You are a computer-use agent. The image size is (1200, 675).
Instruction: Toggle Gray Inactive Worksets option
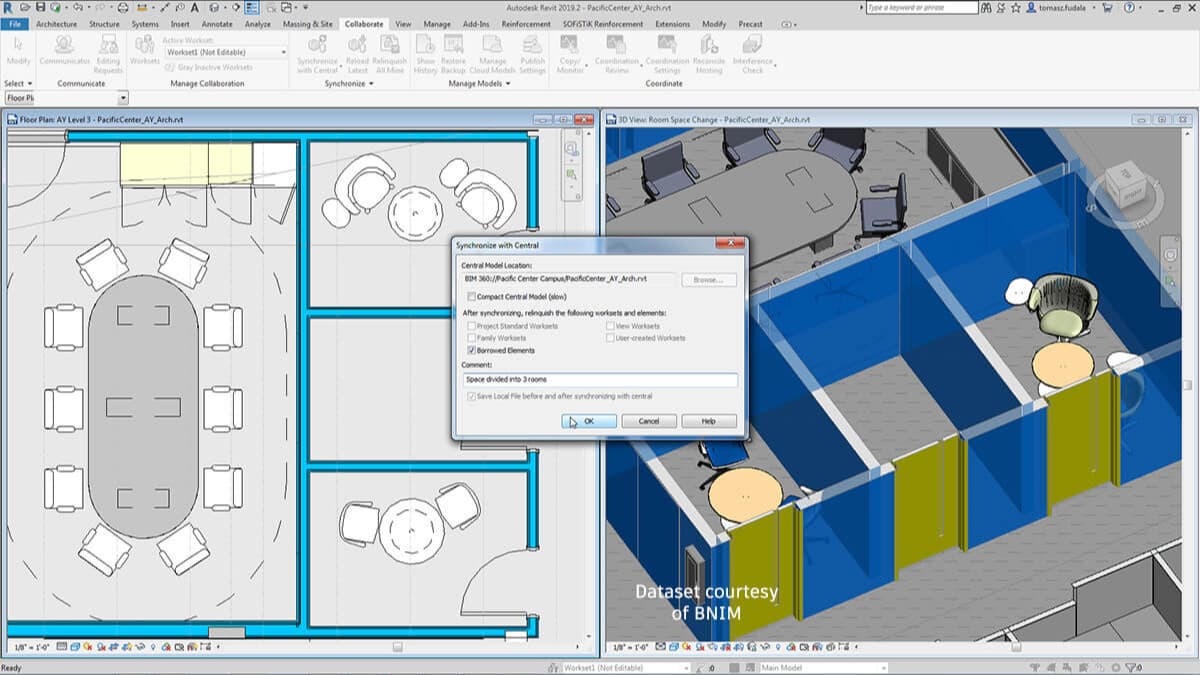(x=208, y=67)
